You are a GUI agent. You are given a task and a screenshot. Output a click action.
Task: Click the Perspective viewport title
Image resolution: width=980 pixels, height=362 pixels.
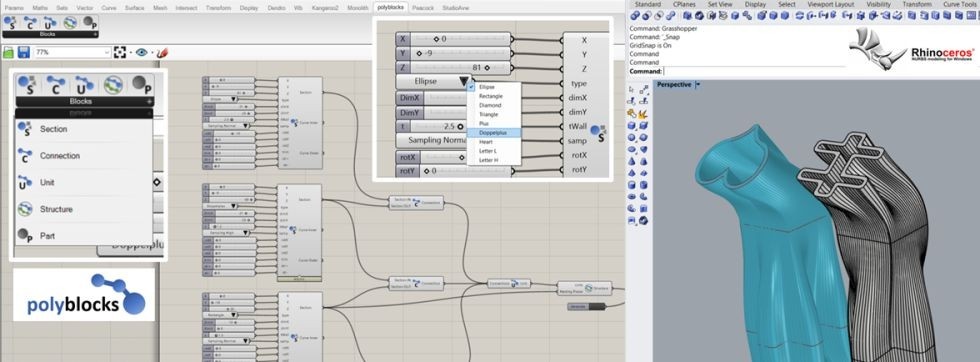point(674,84)
